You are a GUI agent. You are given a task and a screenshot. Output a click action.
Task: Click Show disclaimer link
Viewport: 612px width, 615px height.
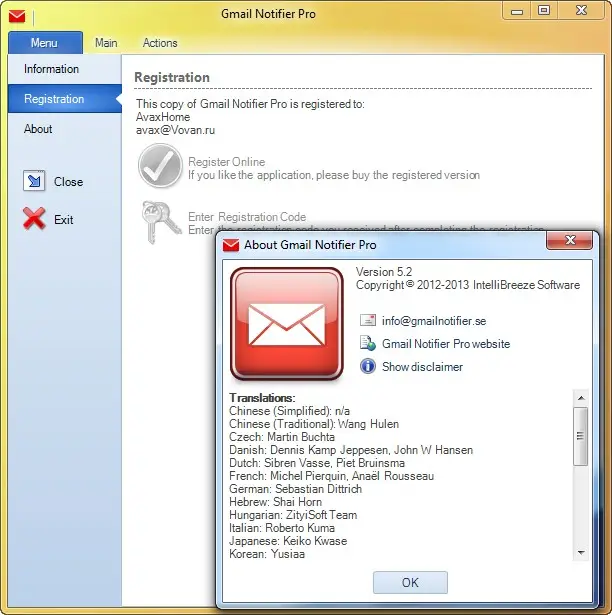click(423, 367)
